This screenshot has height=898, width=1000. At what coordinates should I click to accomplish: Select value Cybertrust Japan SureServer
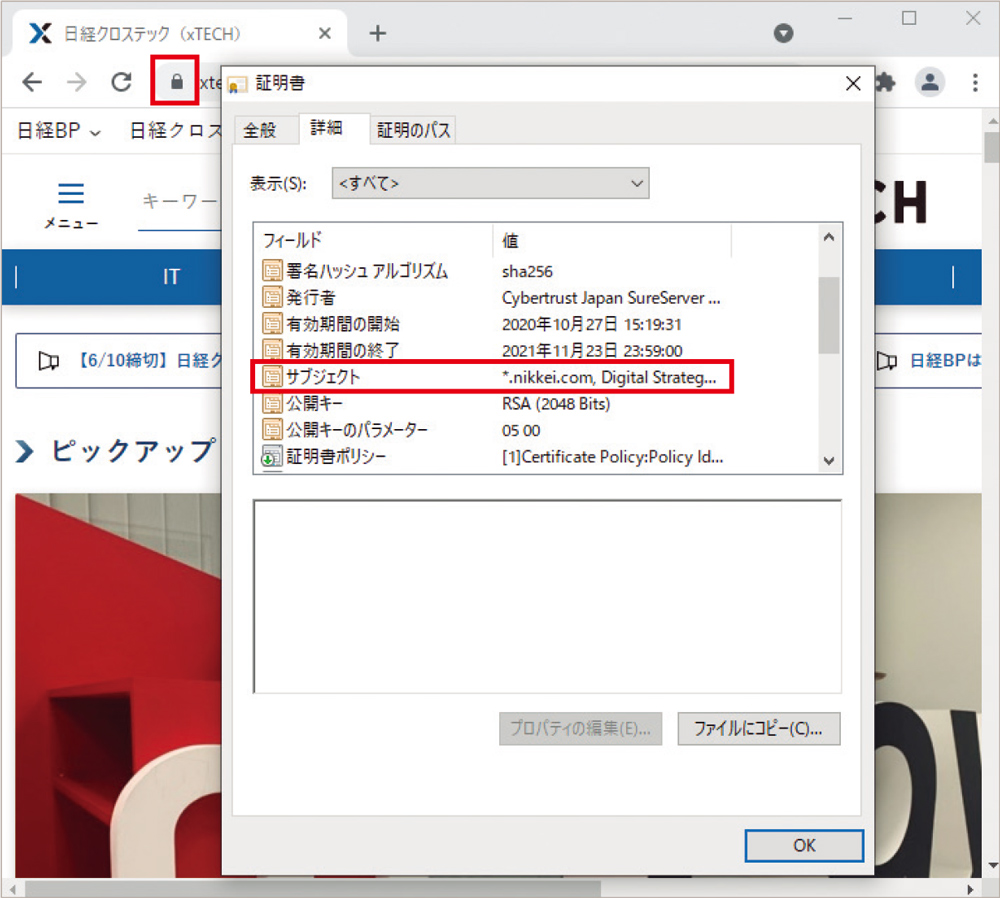[x=610, y=298]
